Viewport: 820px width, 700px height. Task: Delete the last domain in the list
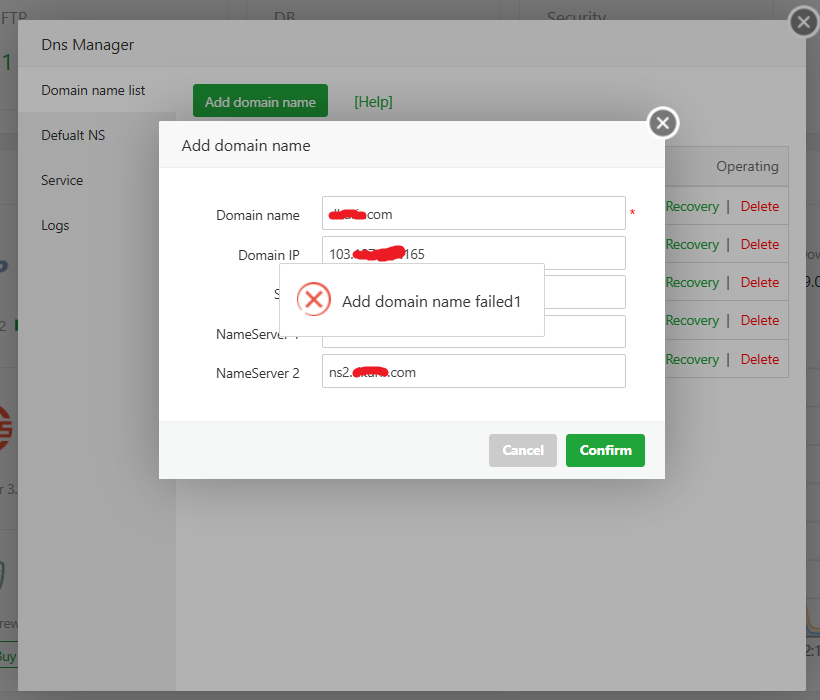pyautogui.click(x=759, y=359)
